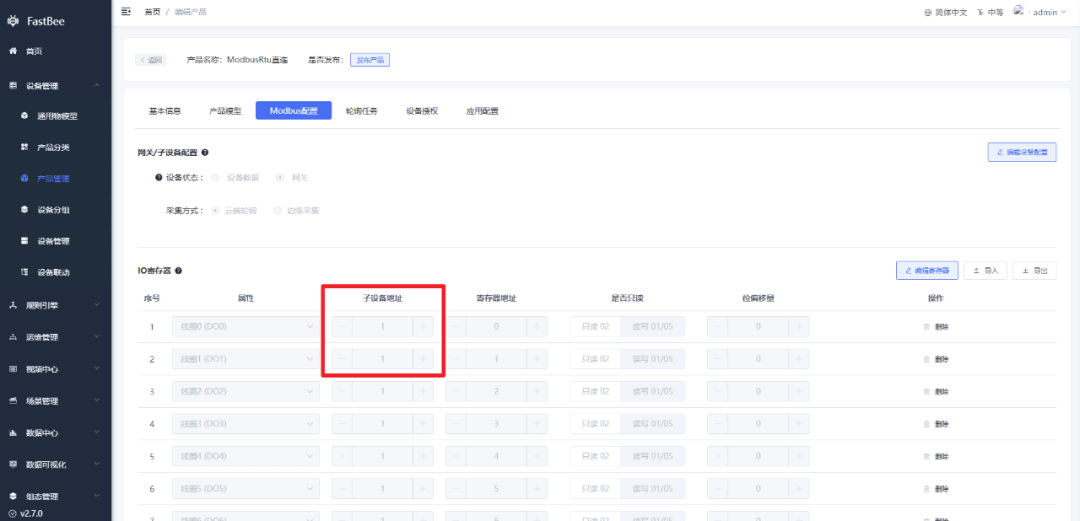Image resolution: width=1080 pixels, height=521 pixels.
Task: Click the font size icon in header
Action: 980,12
